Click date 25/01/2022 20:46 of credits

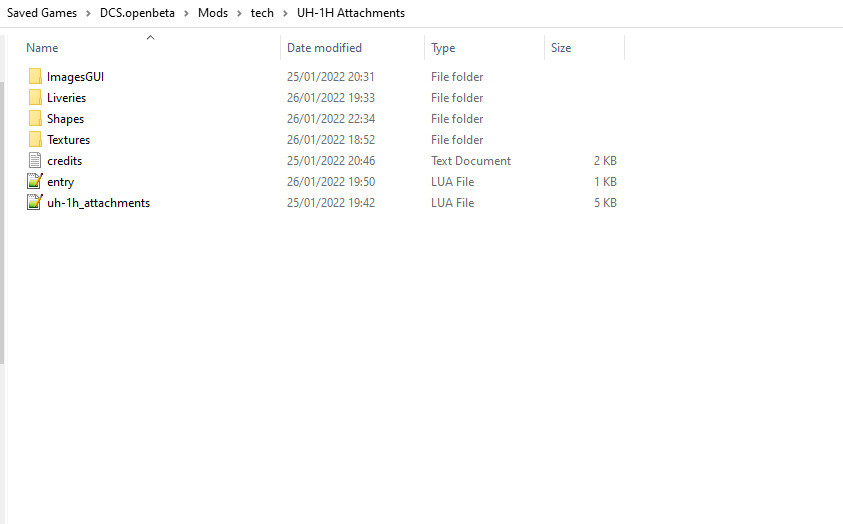331,161
